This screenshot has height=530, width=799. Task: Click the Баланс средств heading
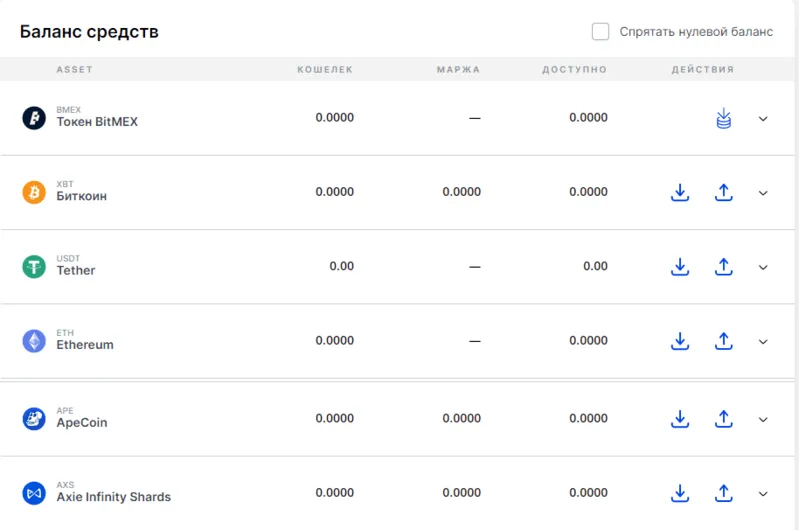[x=89, y=32]
